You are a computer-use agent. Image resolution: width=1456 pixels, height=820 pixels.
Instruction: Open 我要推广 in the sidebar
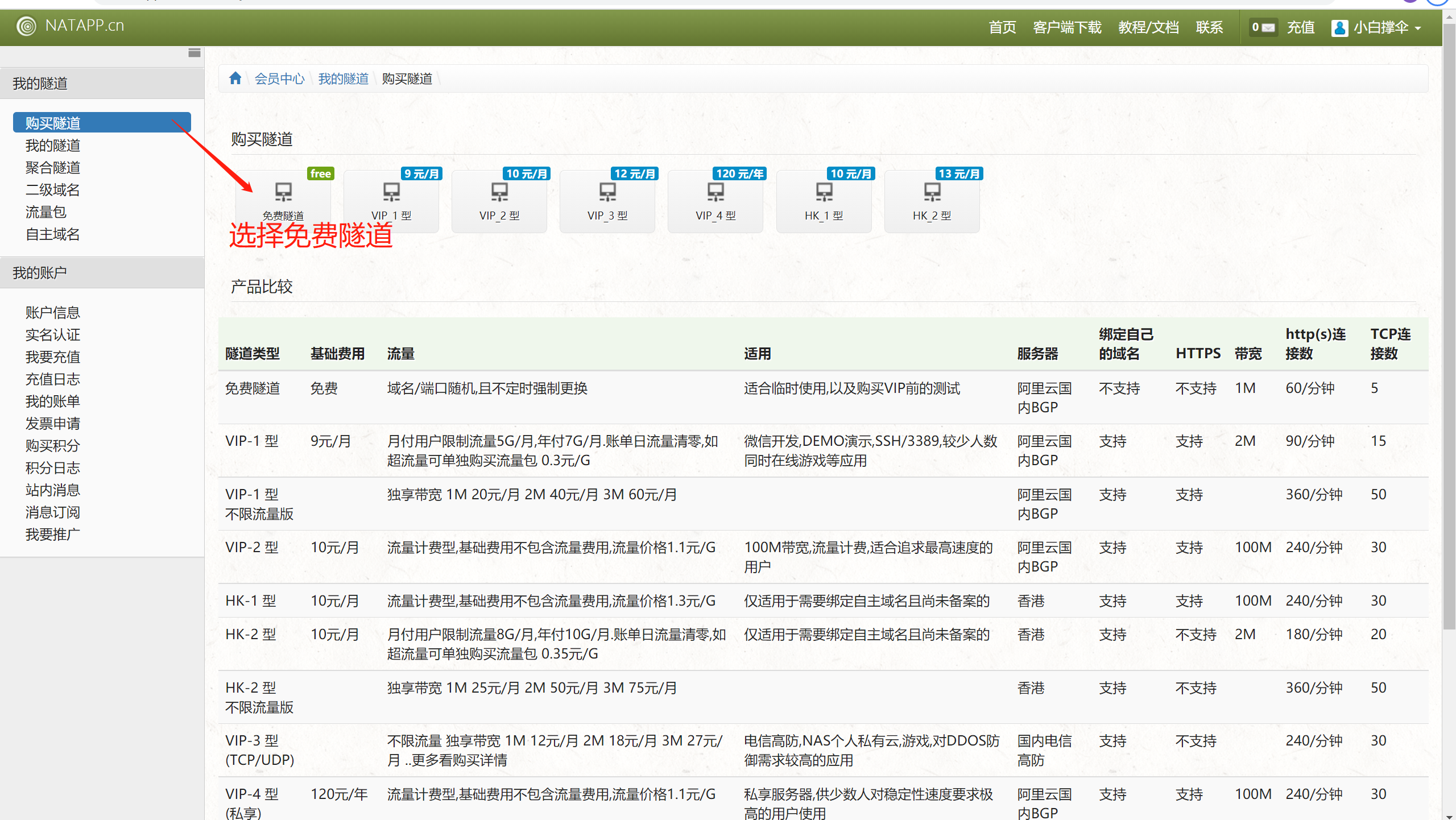point(53,535)
